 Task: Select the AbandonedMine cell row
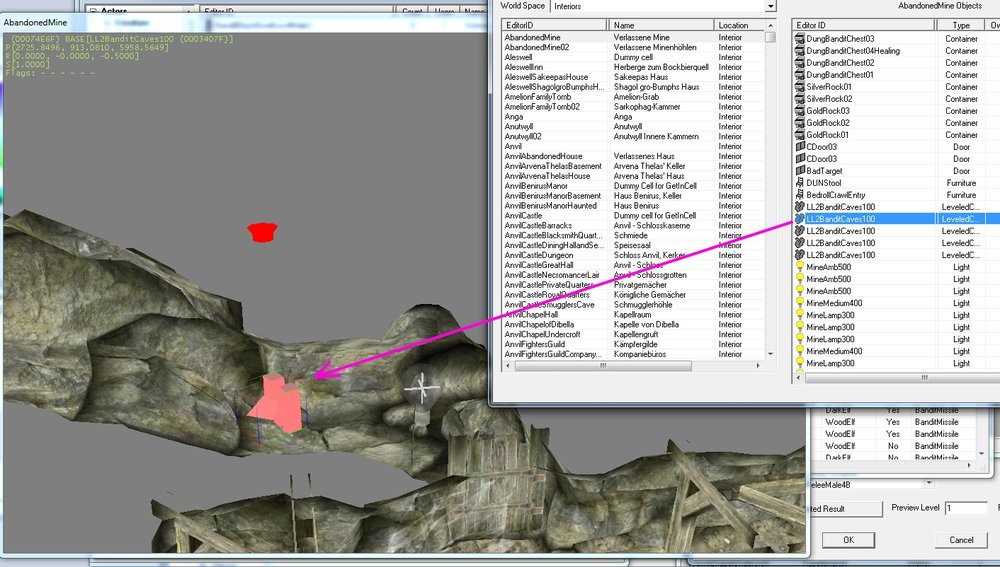[x=633, y=38]
